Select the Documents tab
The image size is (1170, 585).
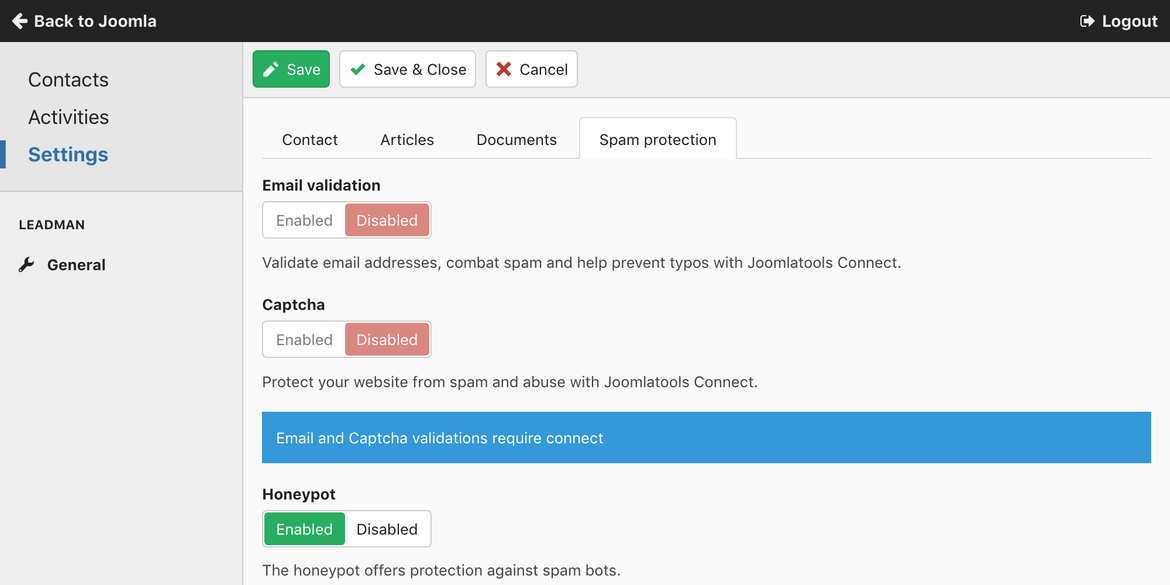click(x=516, y=140)
